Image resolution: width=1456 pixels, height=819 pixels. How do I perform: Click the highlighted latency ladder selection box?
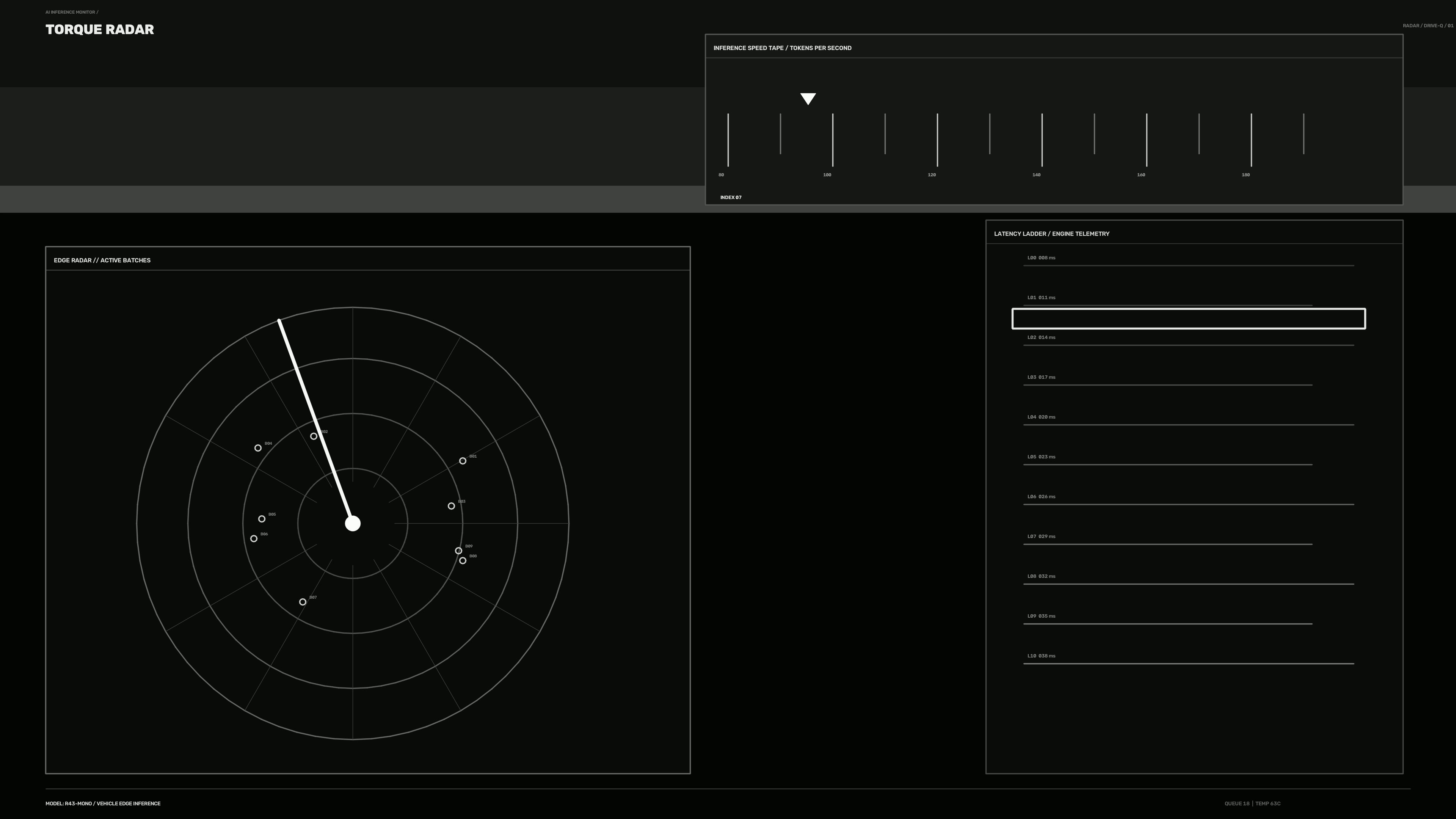[1189, 319]
